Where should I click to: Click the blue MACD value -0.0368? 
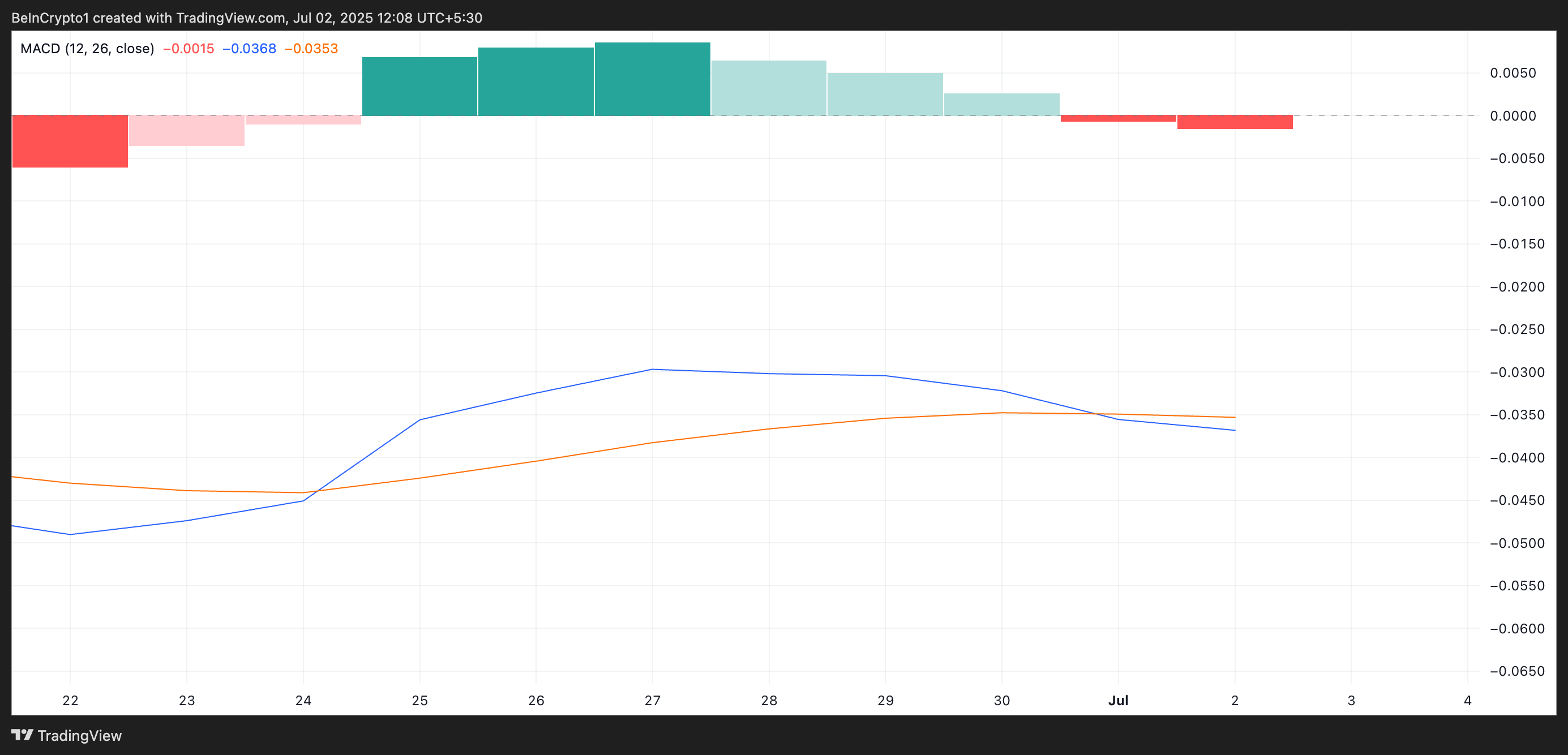pos(250,49)
